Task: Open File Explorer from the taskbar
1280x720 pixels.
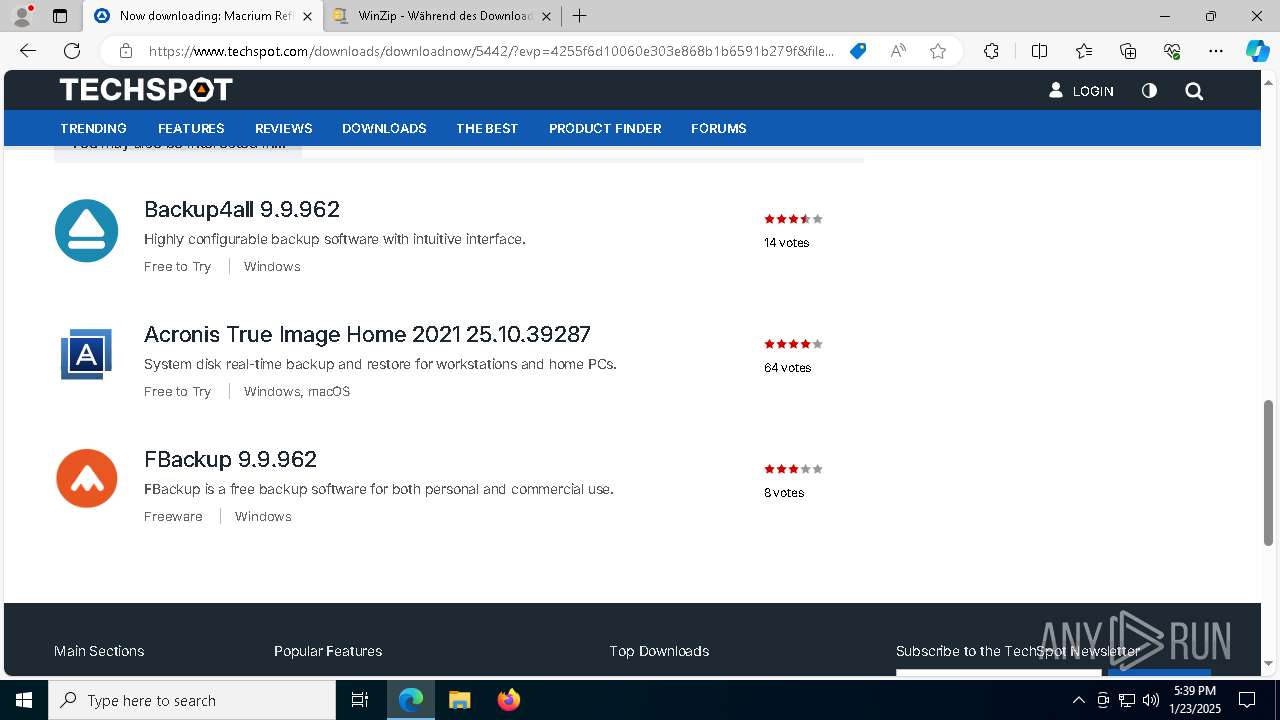Action: (460, 700)
